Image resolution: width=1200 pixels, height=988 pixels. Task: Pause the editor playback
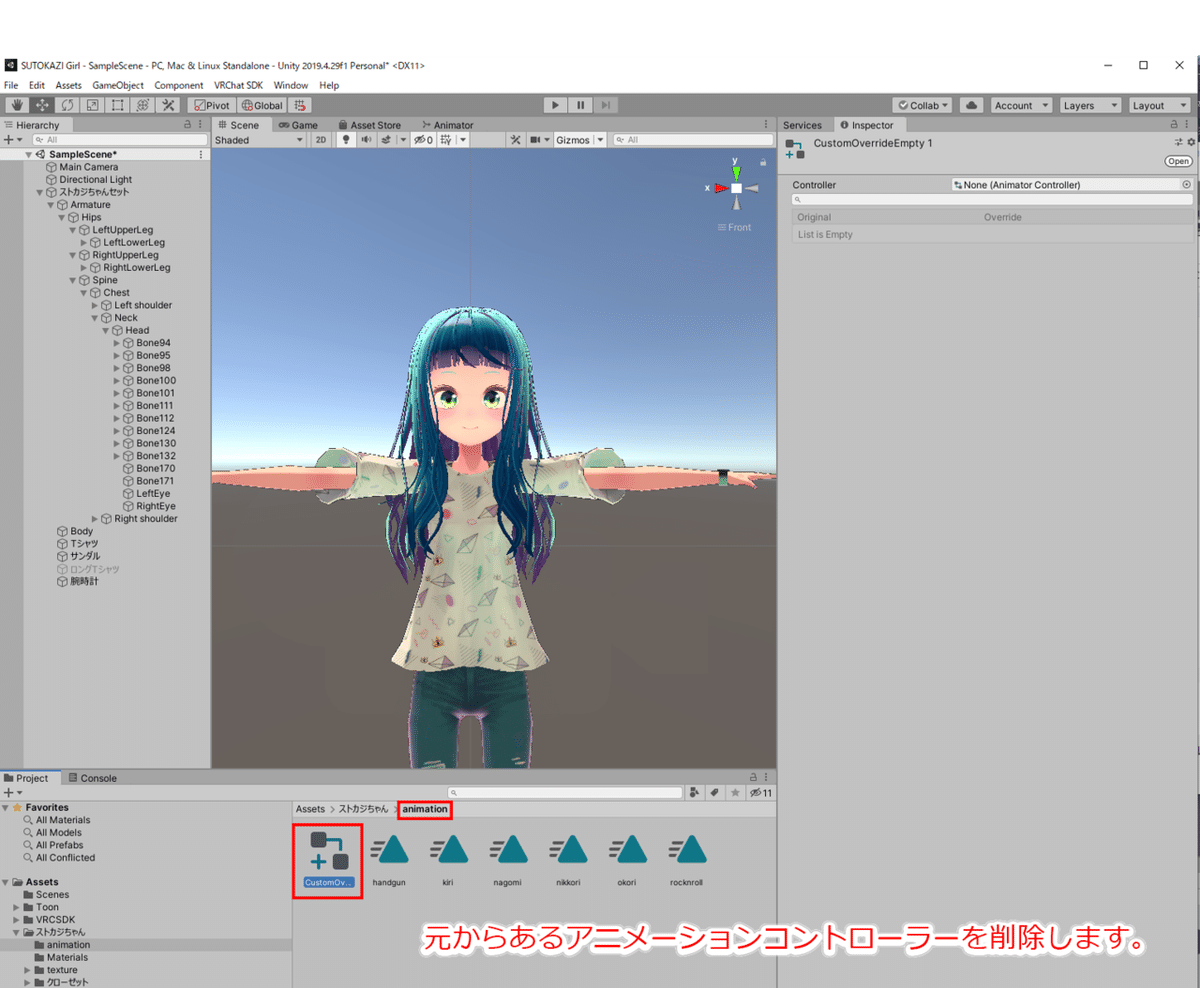[x=580, y=105]
